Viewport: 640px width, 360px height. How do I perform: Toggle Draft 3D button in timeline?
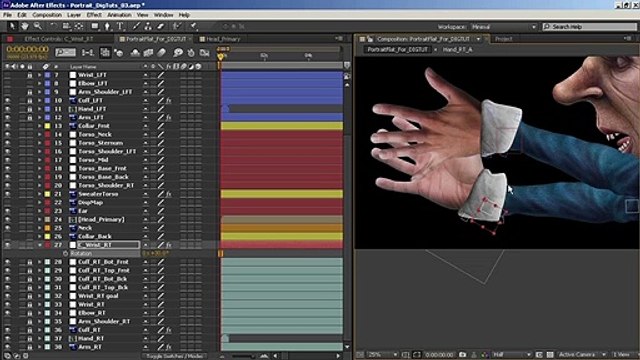click(119, 53)
